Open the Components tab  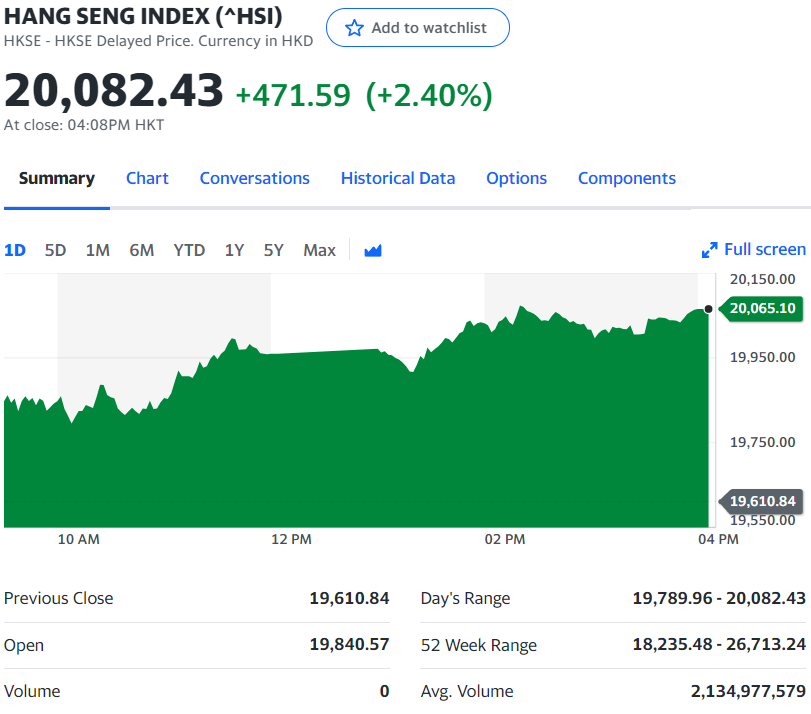pos(627,178)
